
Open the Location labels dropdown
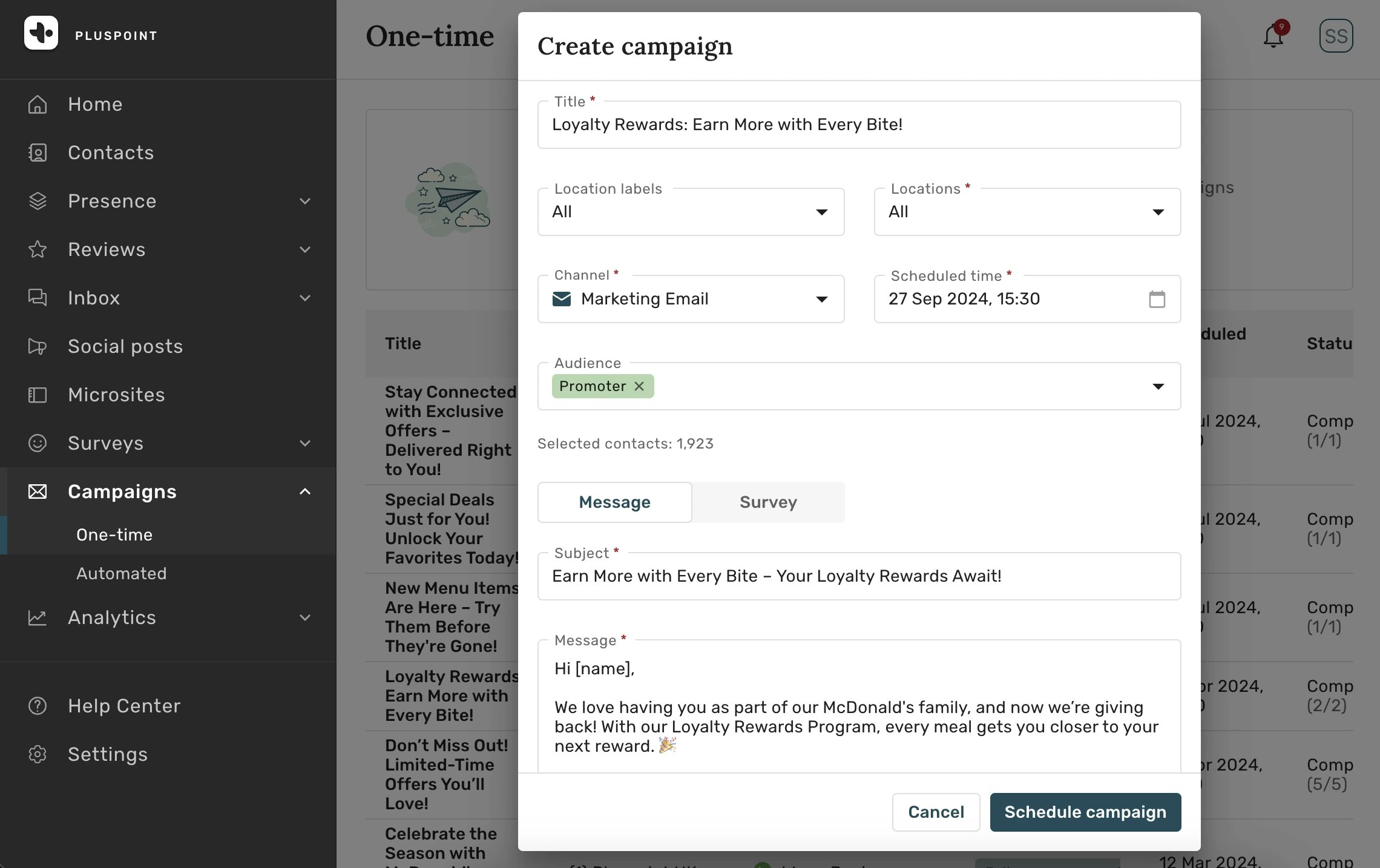(x=691, y=212)
